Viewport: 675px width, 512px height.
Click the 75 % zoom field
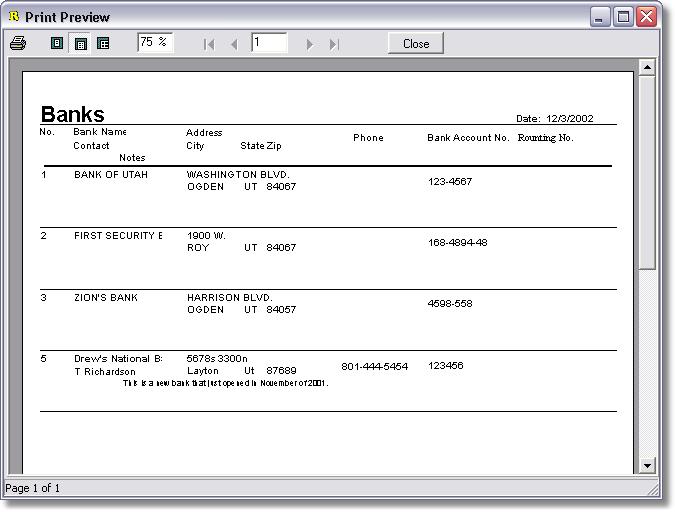coord(155,42)
